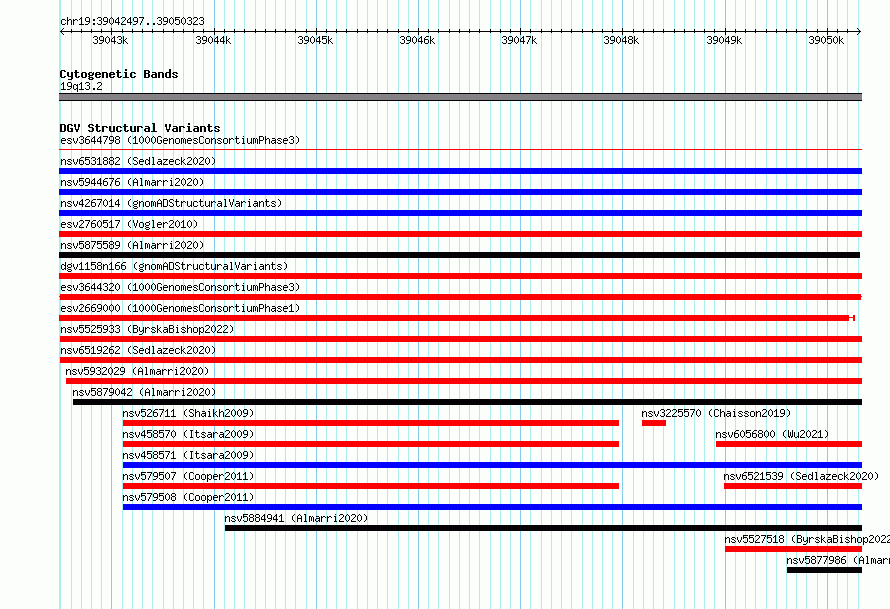
Task: Select the nsv6521539 Sedlazeck2020 red bar
Action: pyautogui.click(x=793, y=486)
